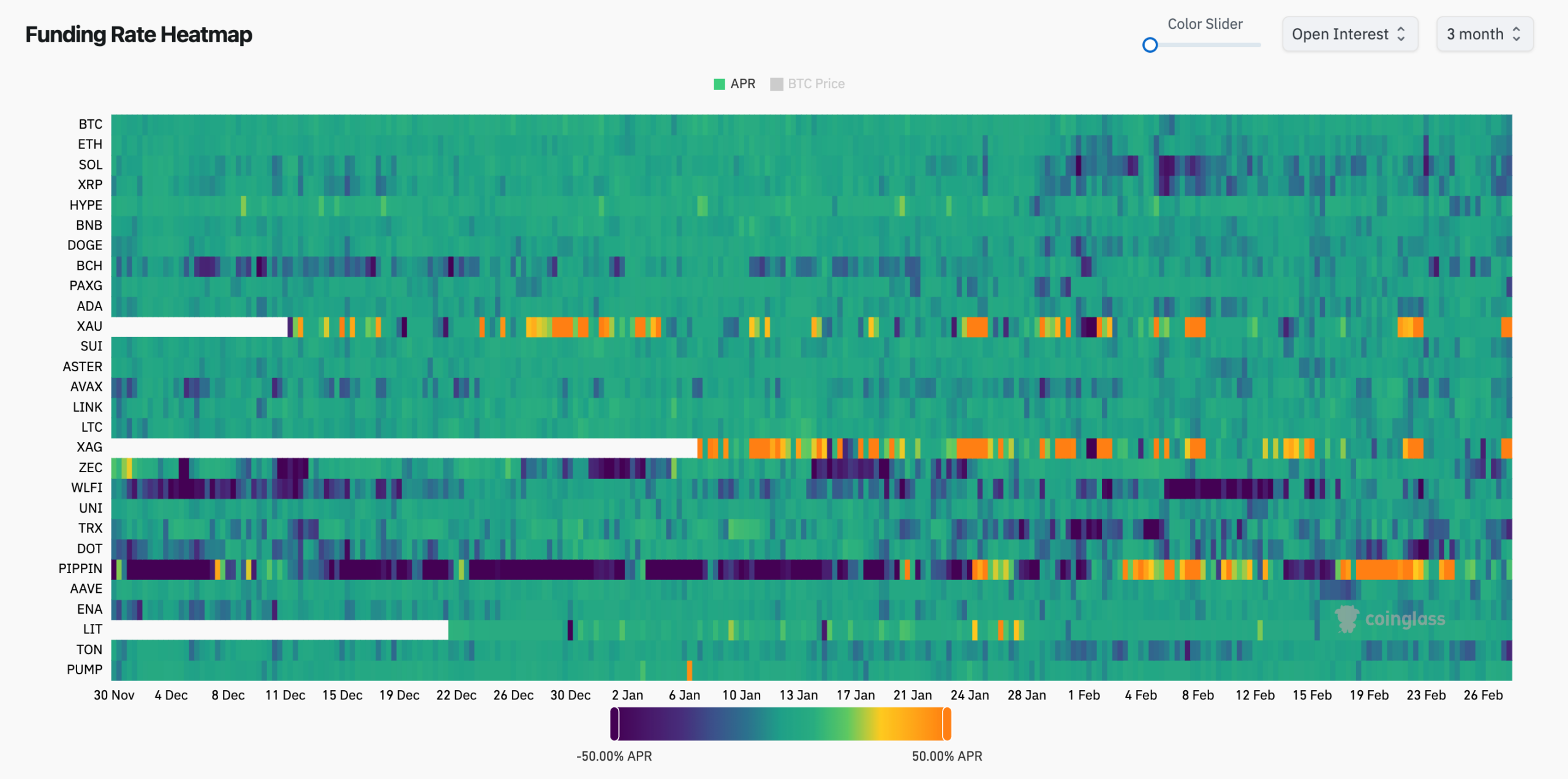Open the 3 month timeframe dropdown
Image resolution: width=1568 pixels, height=779 pixels.
point(1474,34)
